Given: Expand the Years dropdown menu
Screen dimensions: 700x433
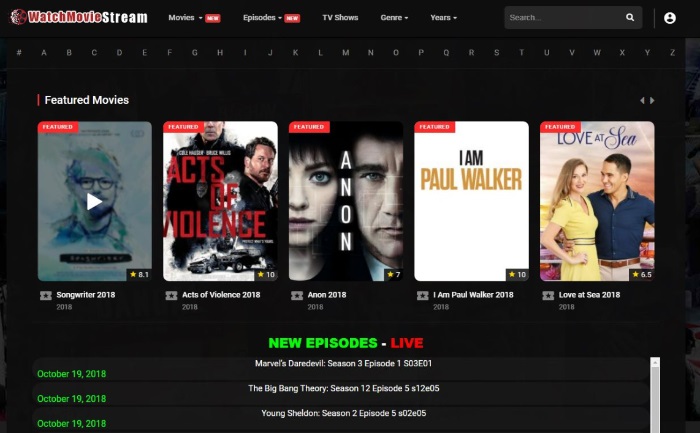Looking at the screenshot, I should [x=443, y=18].
